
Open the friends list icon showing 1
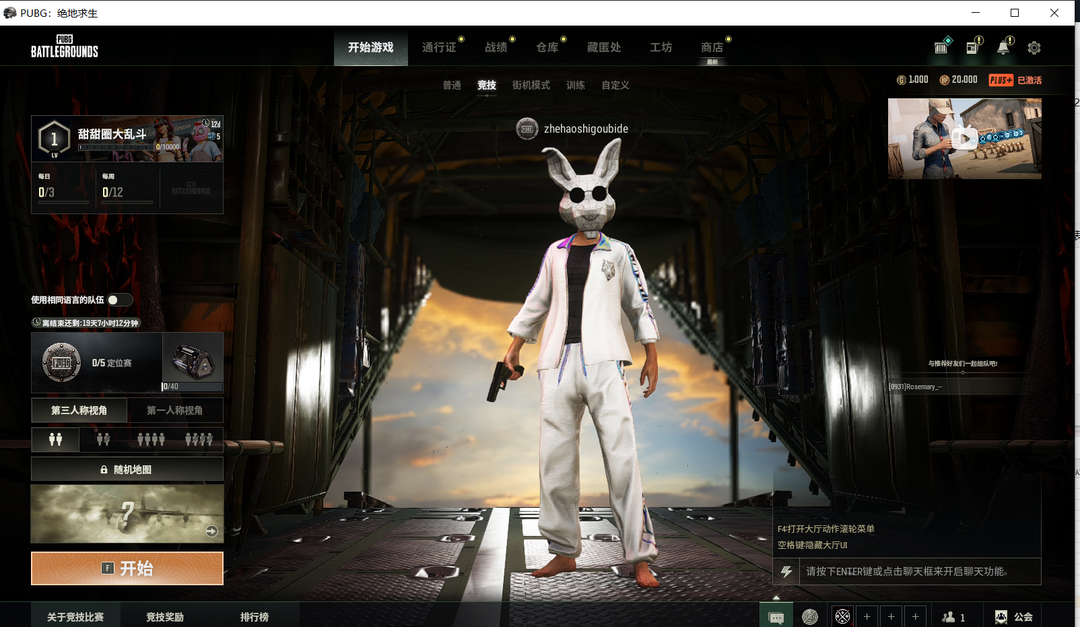[953, 617]
